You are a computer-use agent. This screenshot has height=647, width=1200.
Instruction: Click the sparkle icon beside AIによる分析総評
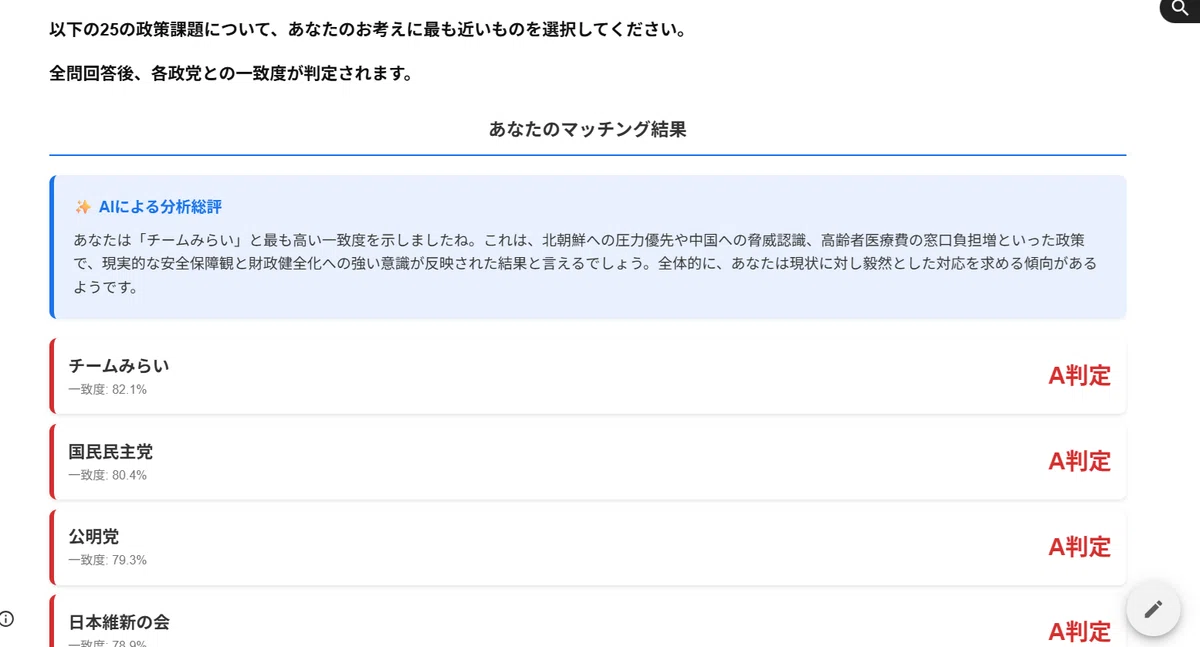pos(83,207)
